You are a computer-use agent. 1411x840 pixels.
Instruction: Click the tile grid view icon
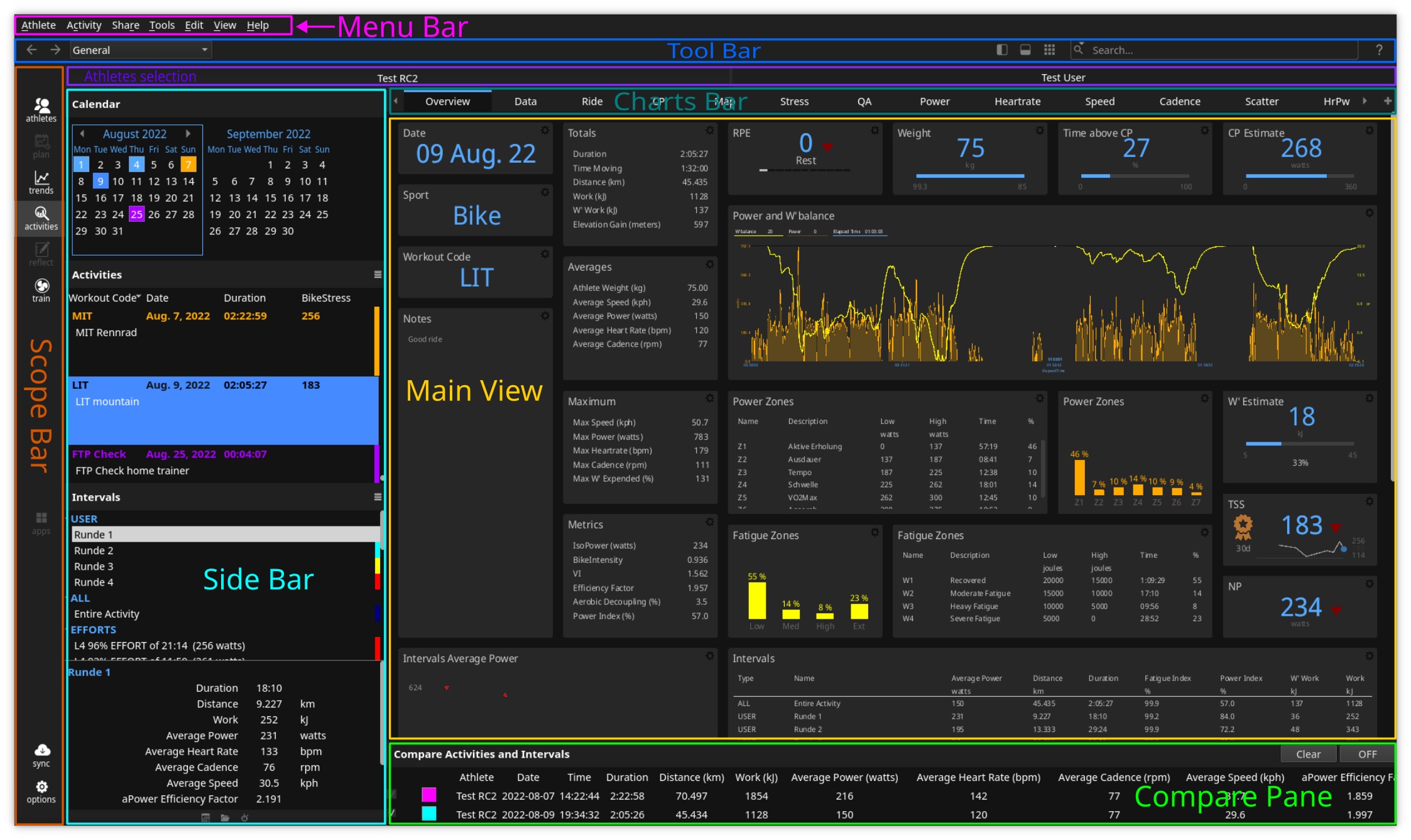coord(1049,50)
